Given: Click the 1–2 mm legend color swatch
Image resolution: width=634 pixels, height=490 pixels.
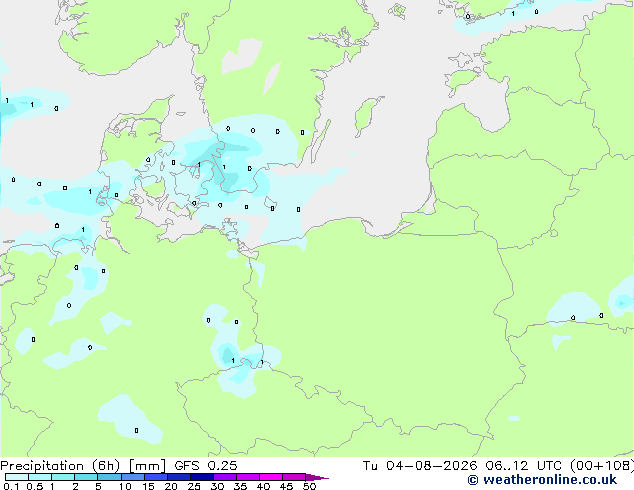Looking at the screenshot, I should click(63, 477).
